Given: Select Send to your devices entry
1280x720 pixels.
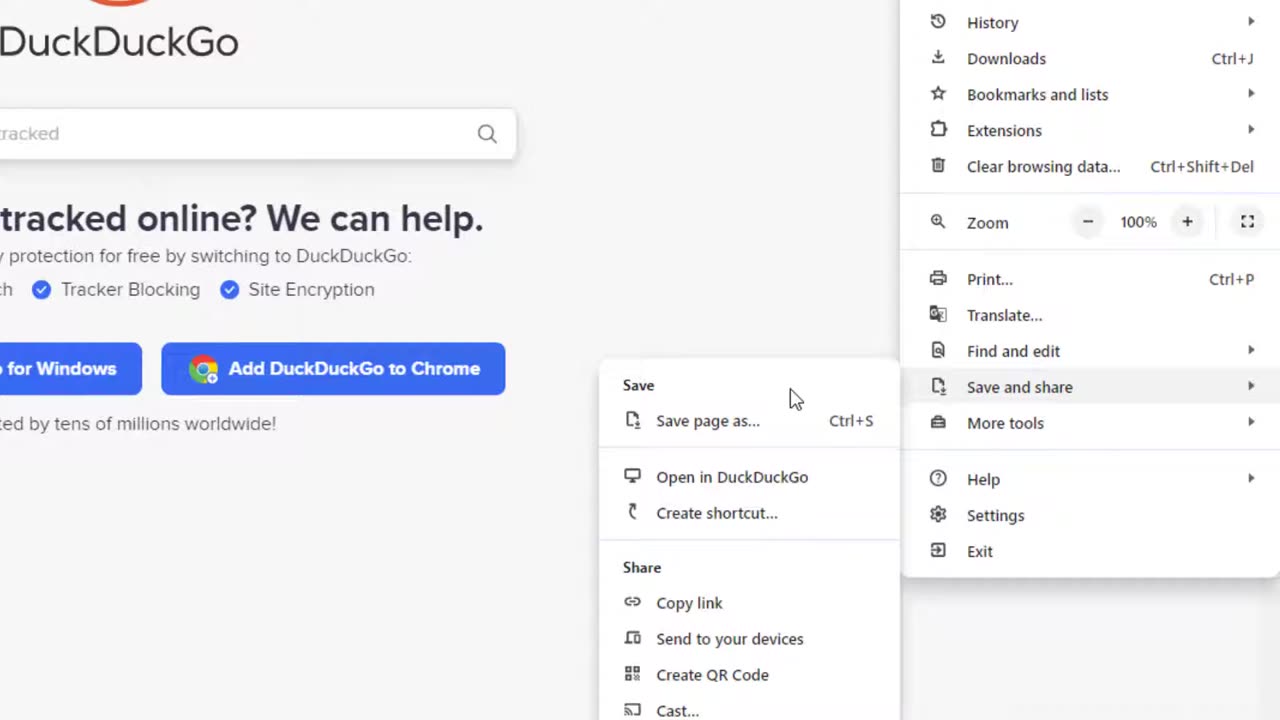Looking at the screenshot, I should click(749, 639).
